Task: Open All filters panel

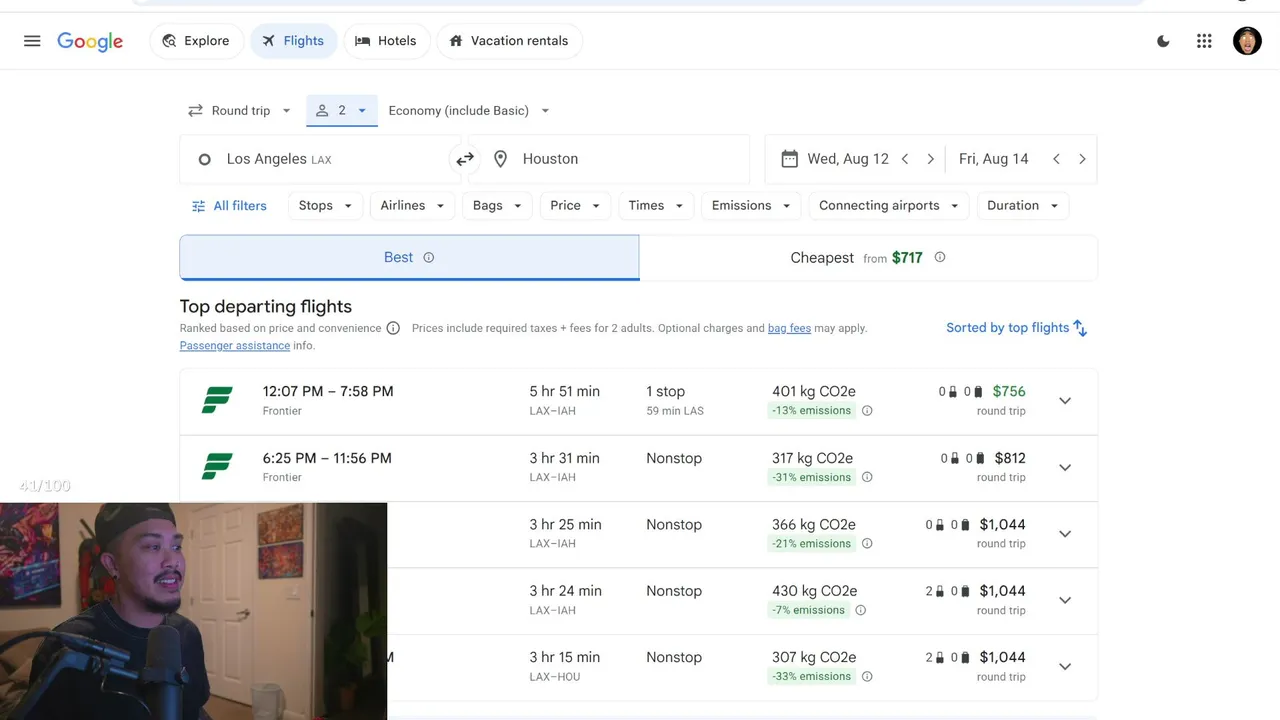Action: pos(229,206)
